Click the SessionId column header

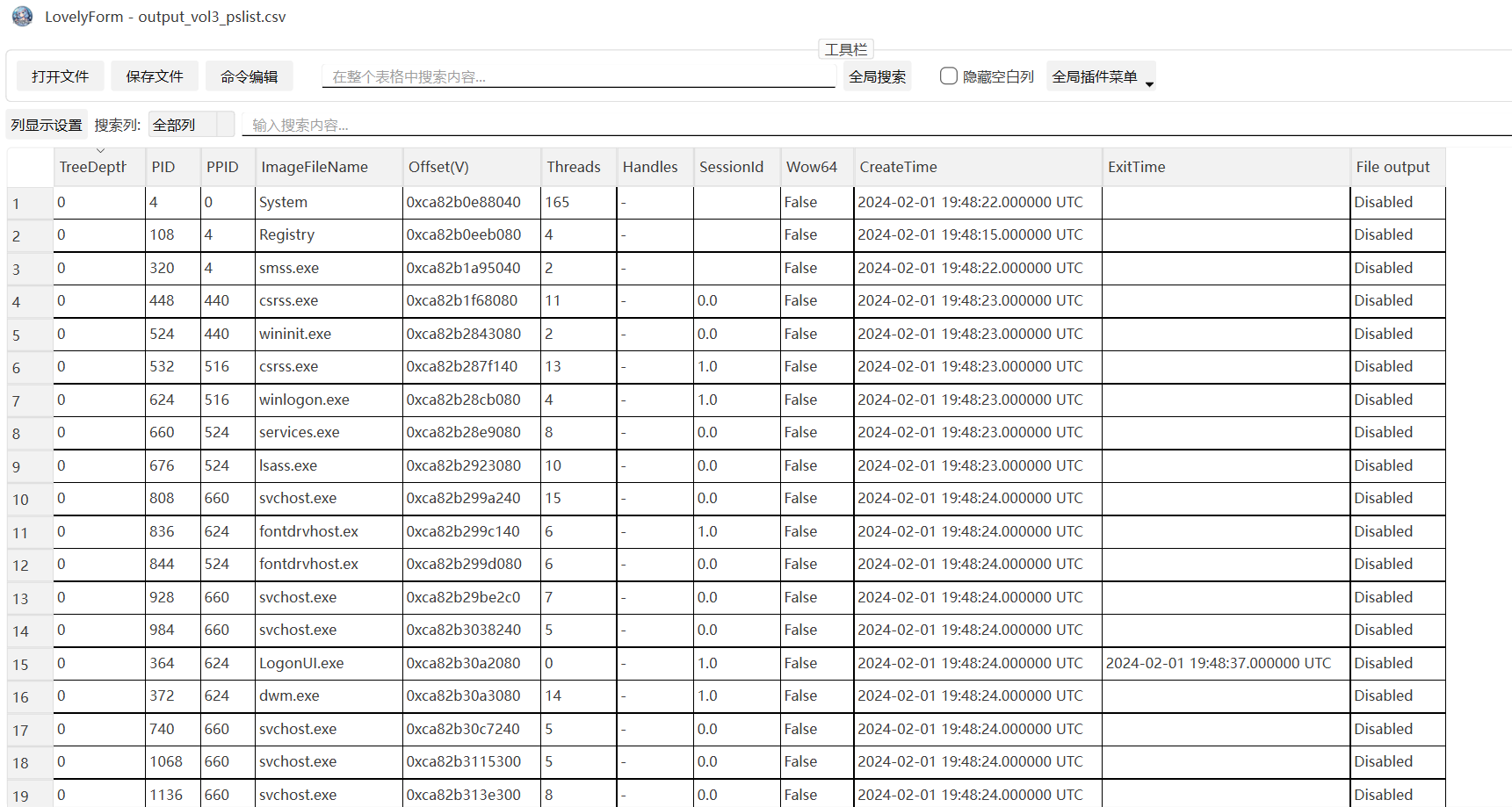pos(737,167)
